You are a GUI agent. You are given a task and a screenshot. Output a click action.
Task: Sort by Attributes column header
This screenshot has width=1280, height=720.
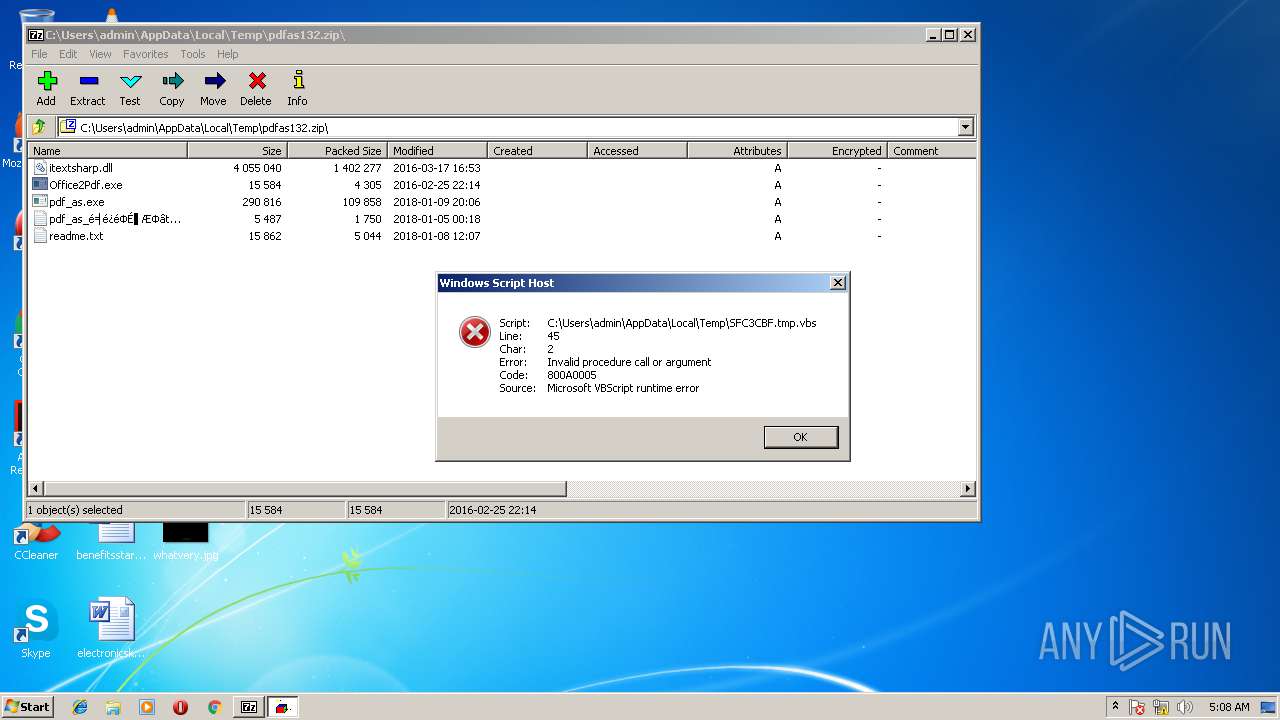coord(738,151)
